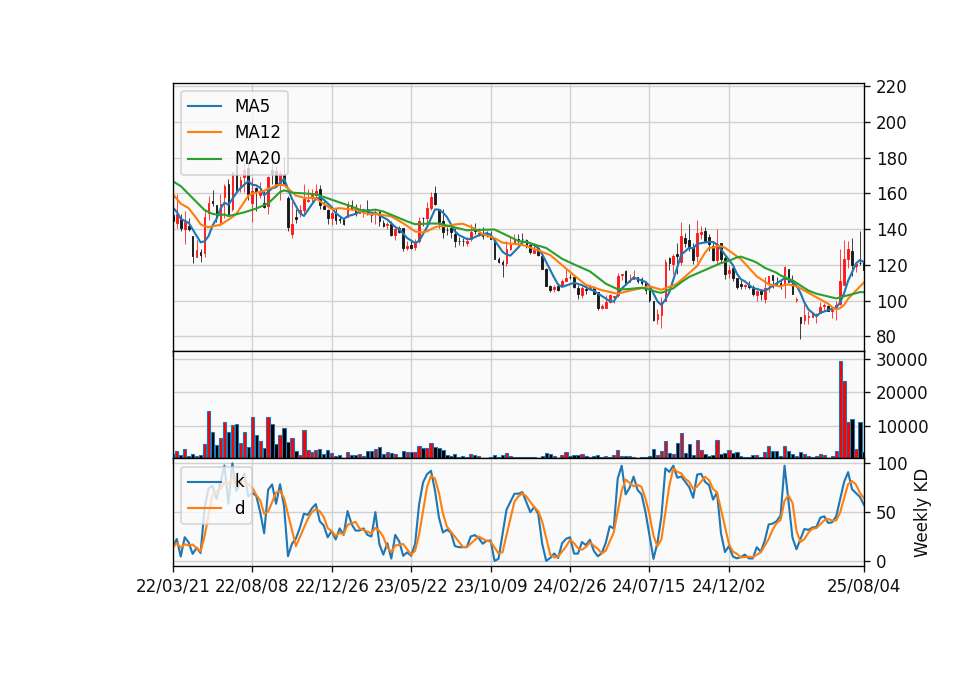Click the 22/03/21 date tick label

tap(173, 586)
